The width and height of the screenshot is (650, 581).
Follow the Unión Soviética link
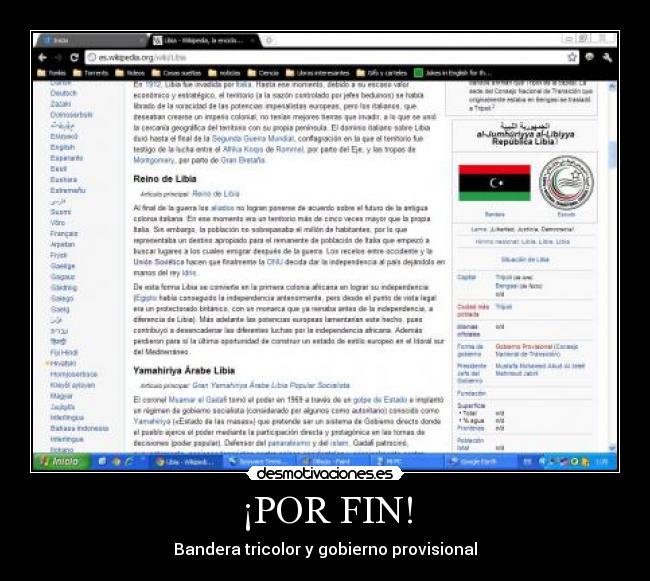[x=159, y=262]
